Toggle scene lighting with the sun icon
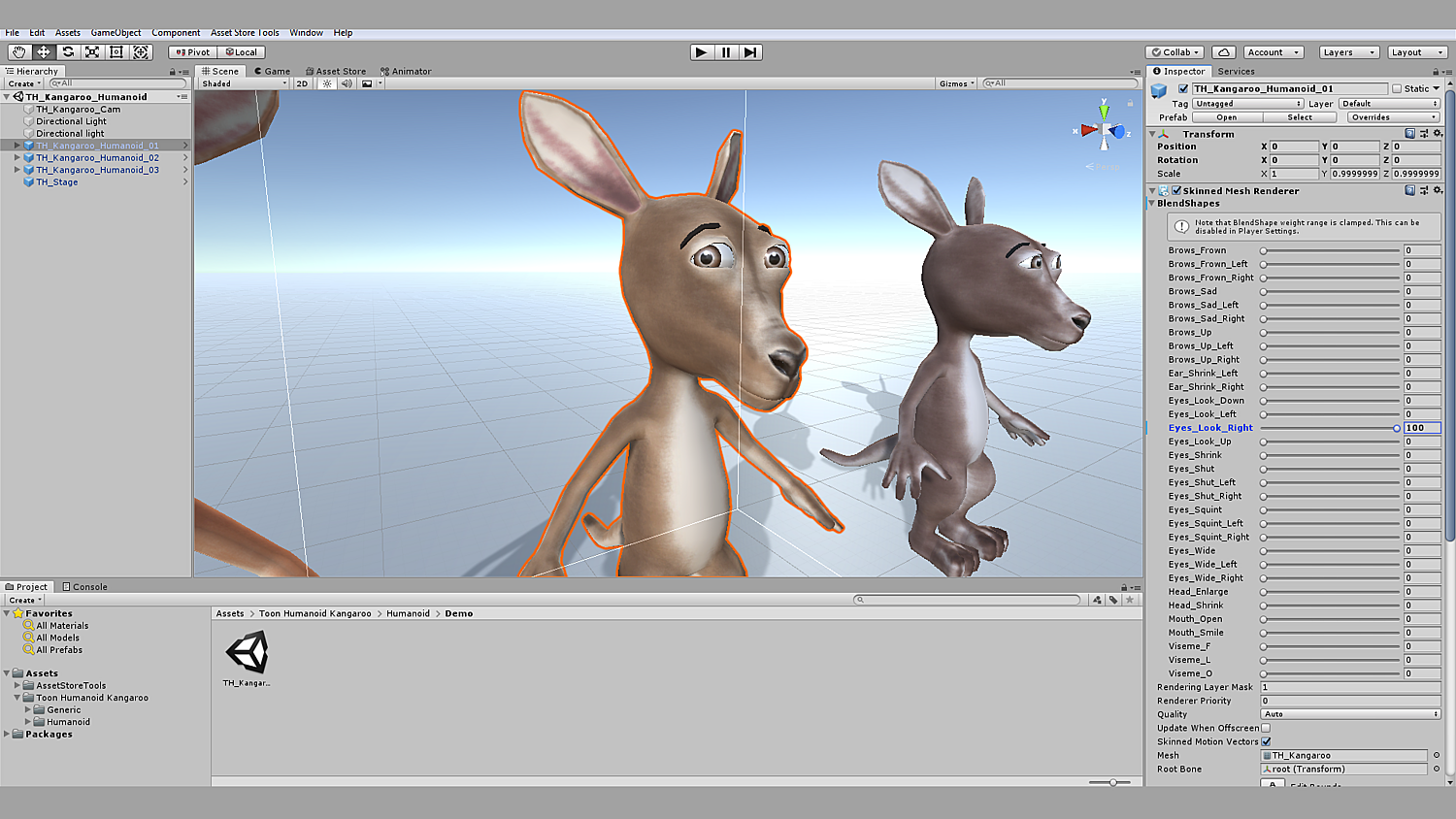The width and height of the screenshot is (1456, 819). [x=327, y=83]
